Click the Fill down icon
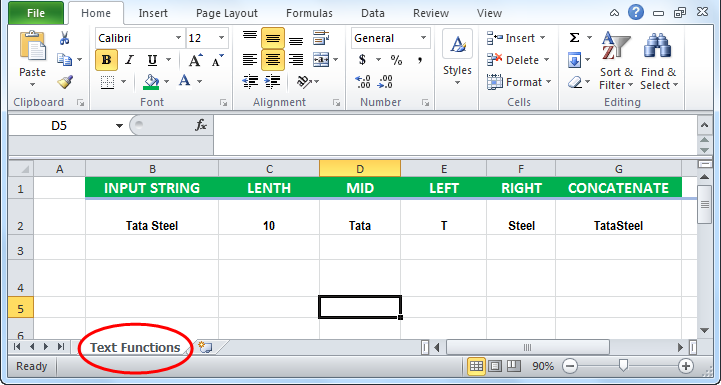Image resolution: width=721 pixels, height=385 pixels. 574,60
